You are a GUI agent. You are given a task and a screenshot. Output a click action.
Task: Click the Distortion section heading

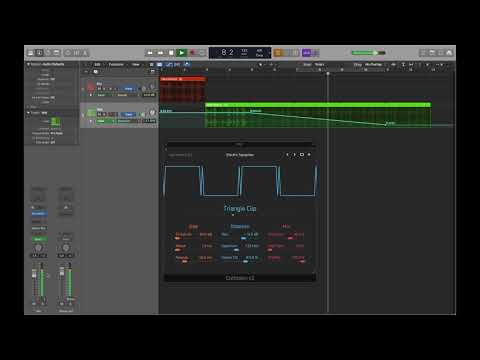coord(240,226)
